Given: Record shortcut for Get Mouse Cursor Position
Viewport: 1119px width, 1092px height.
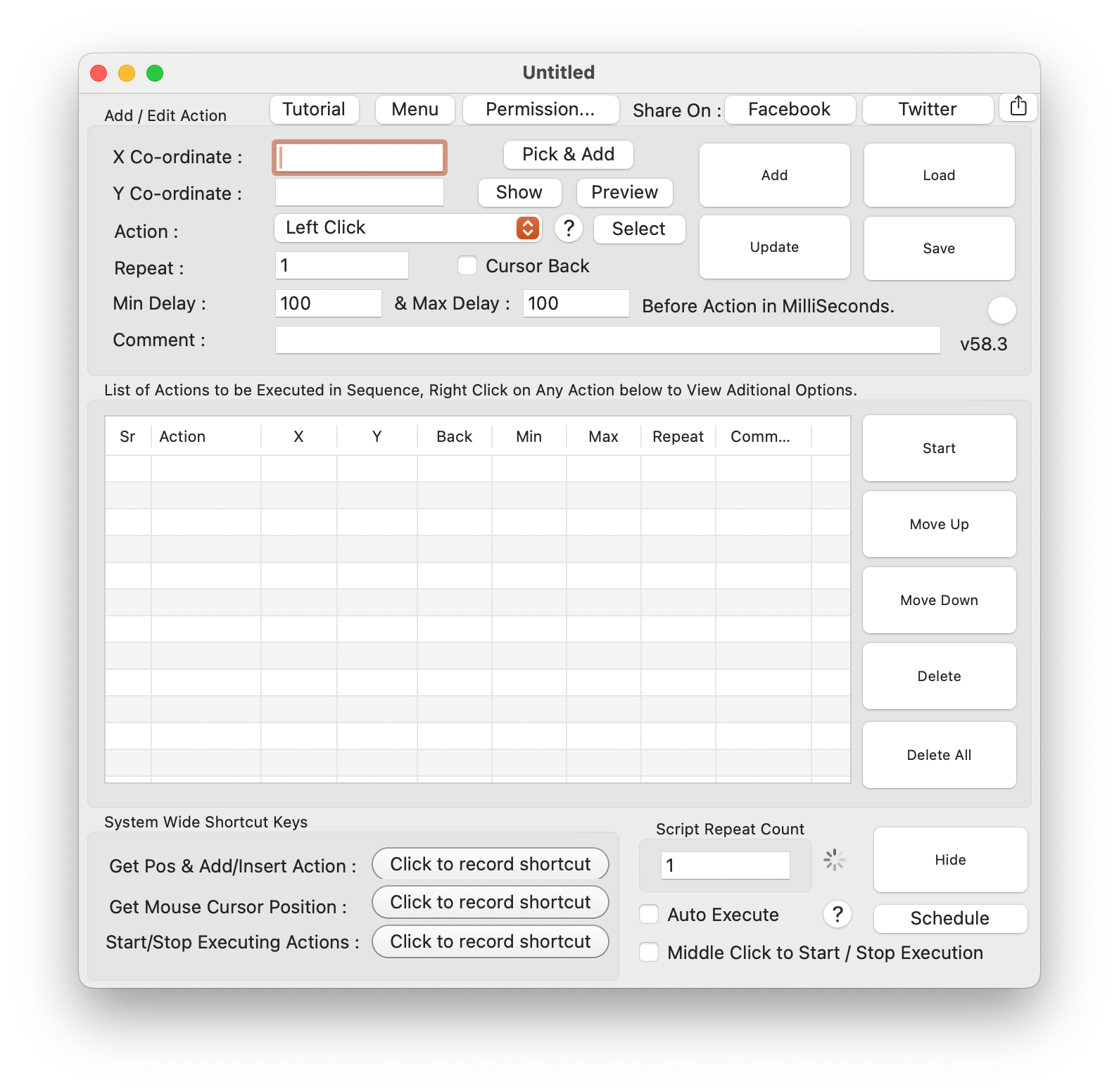Looking at the screenshot, I should pyautogui.click(x=491, y=902).
